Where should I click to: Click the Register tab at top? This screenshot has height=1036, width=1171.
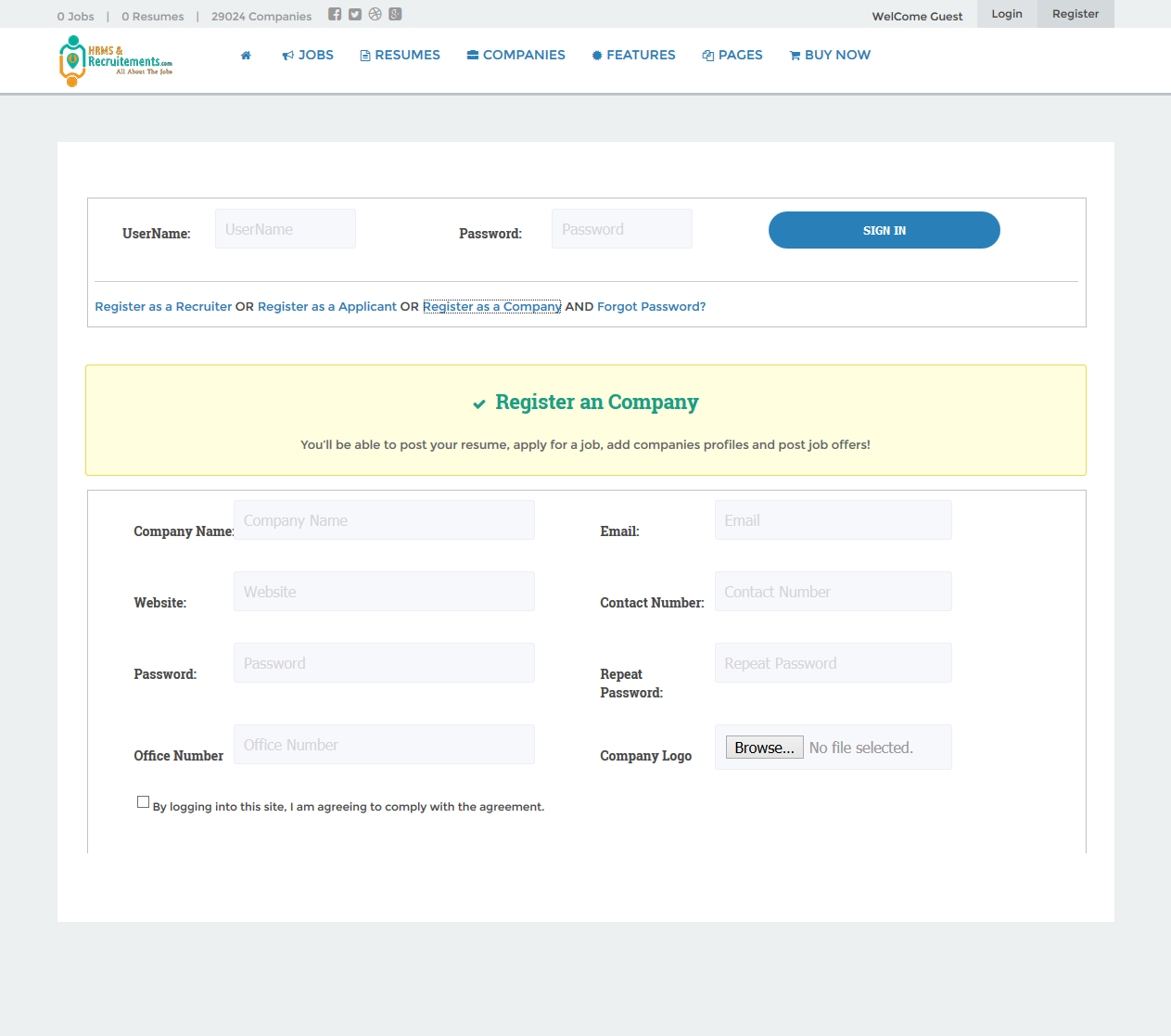[1076, 14]
